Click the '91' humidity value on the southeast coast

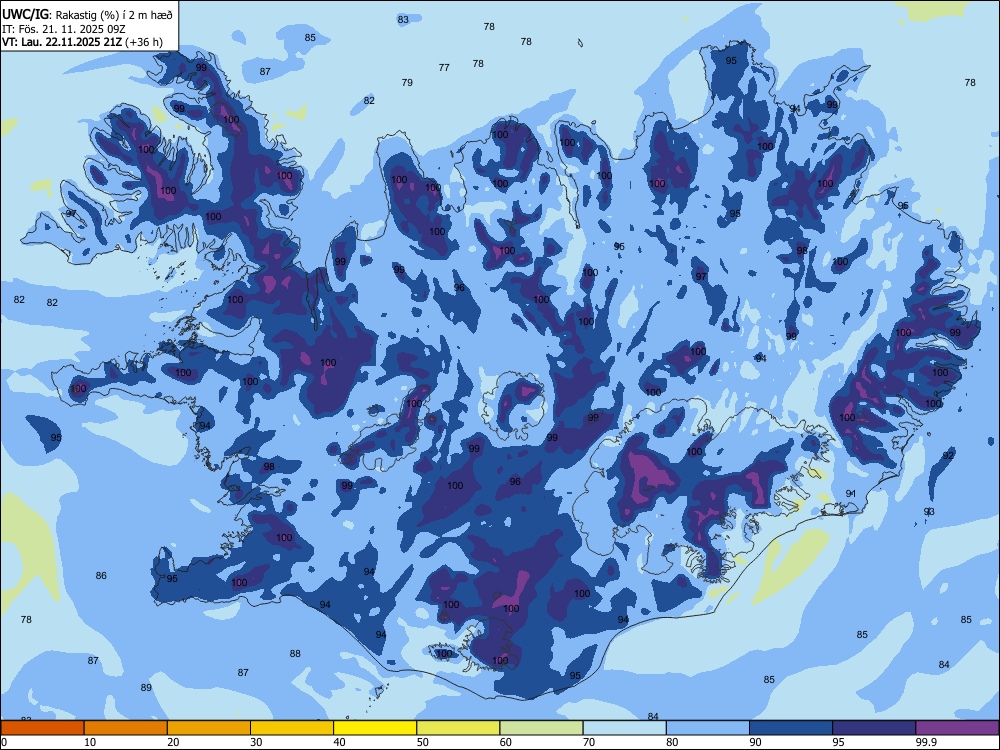851,494
